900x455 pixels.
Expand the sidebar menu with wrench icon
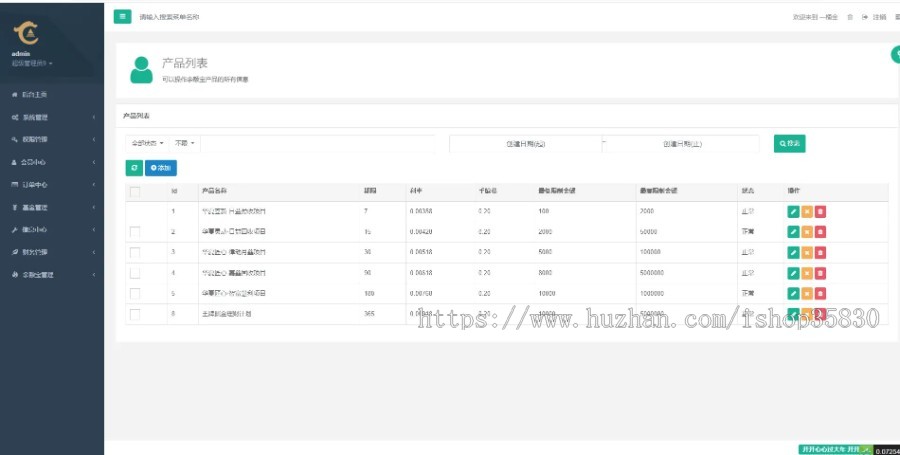(52, 230)
